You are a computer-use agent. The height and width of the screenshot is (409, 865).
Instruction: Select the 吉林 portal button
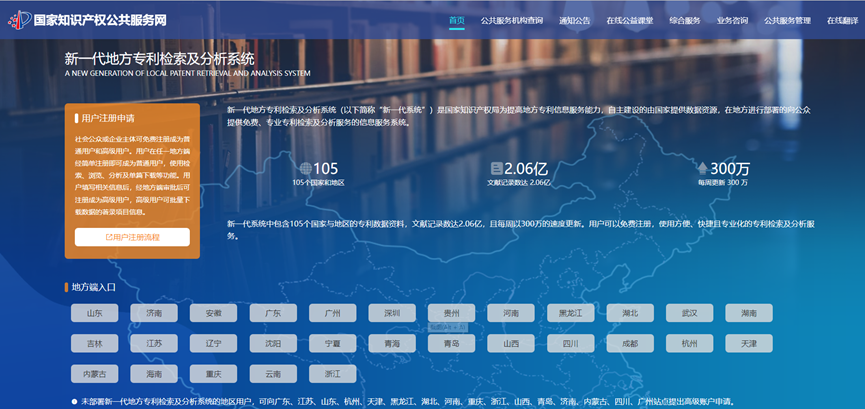(x=94, y=343)
